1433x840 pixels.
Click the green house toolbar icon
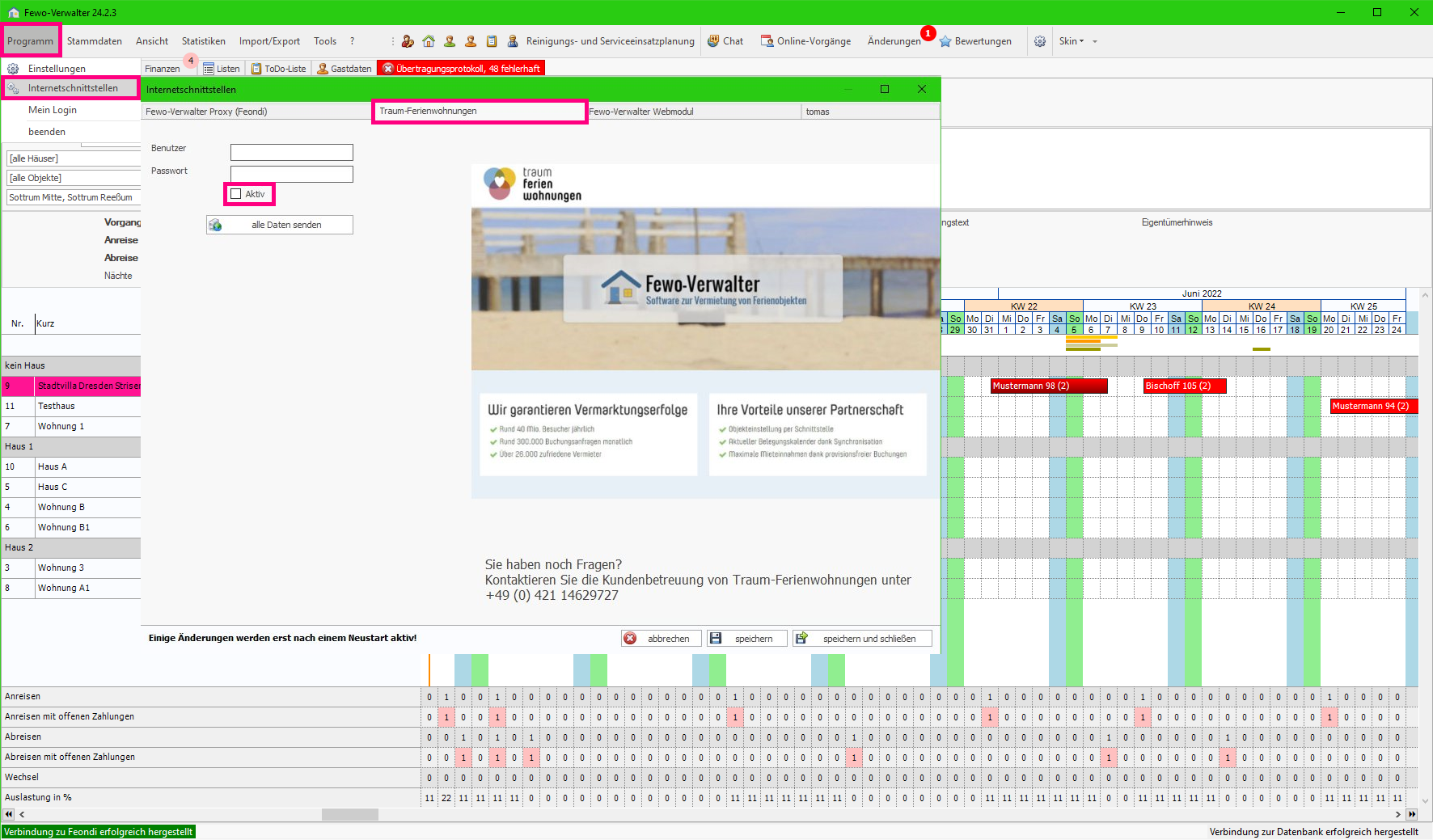pos(429,41)
